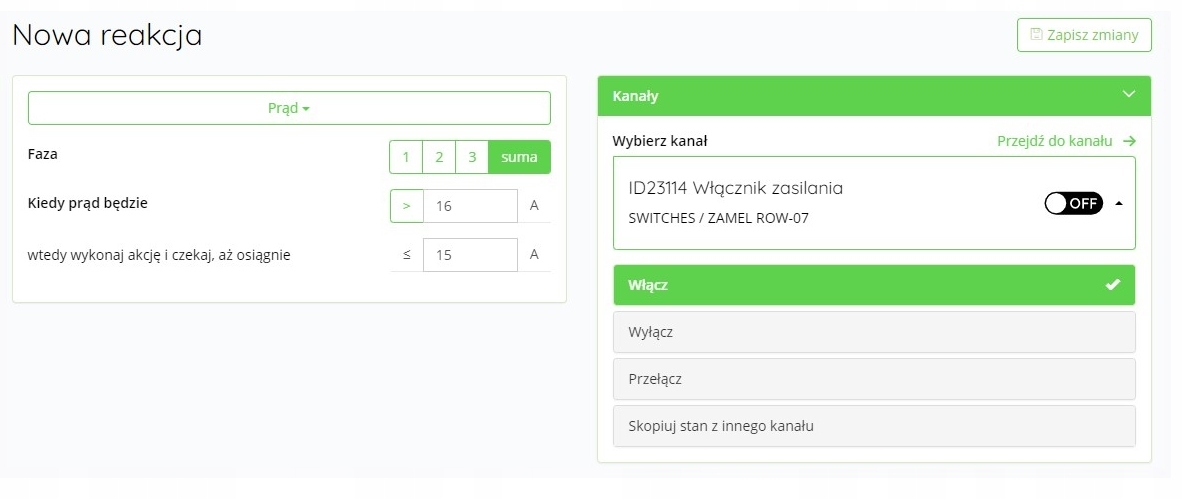
Task: Select phase 2
Action: (438, 157)
